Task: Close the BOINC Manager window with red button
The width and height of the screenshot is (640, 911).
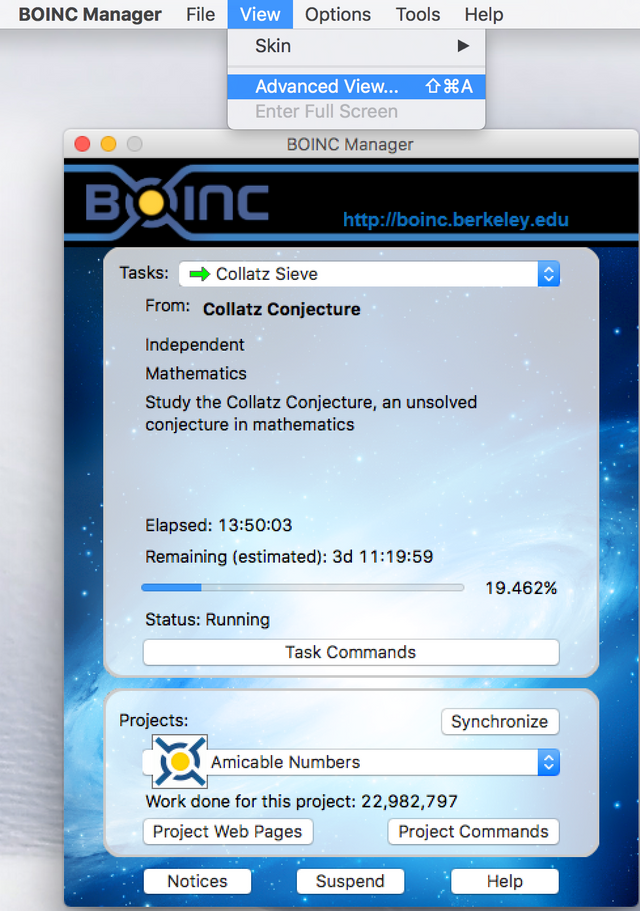Action: click(82, 144)
